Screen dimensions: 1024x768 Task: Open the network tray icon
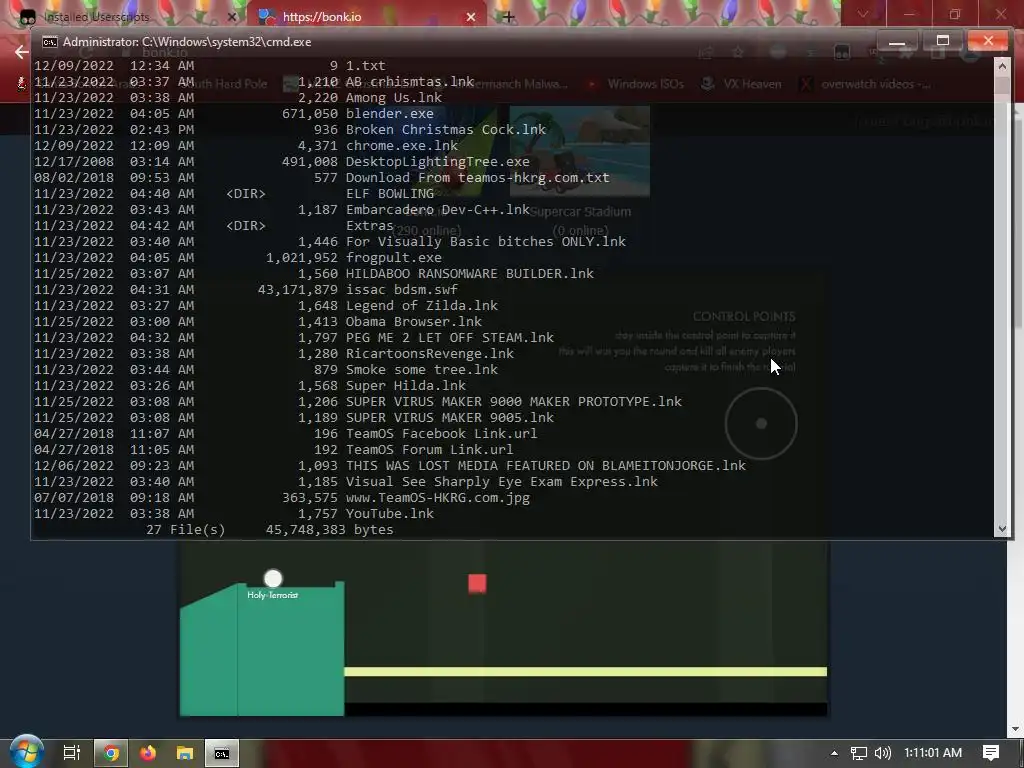[x=859, y=753]
